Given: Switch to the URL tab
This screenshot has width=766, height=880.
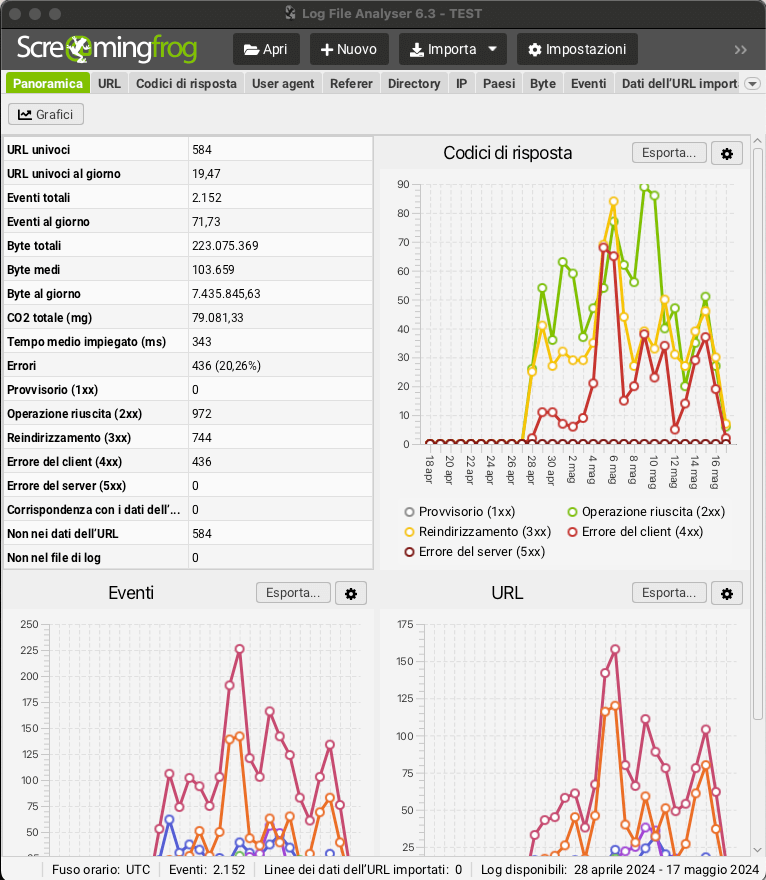Looking at the screenshot, I should tap(109, 84).
